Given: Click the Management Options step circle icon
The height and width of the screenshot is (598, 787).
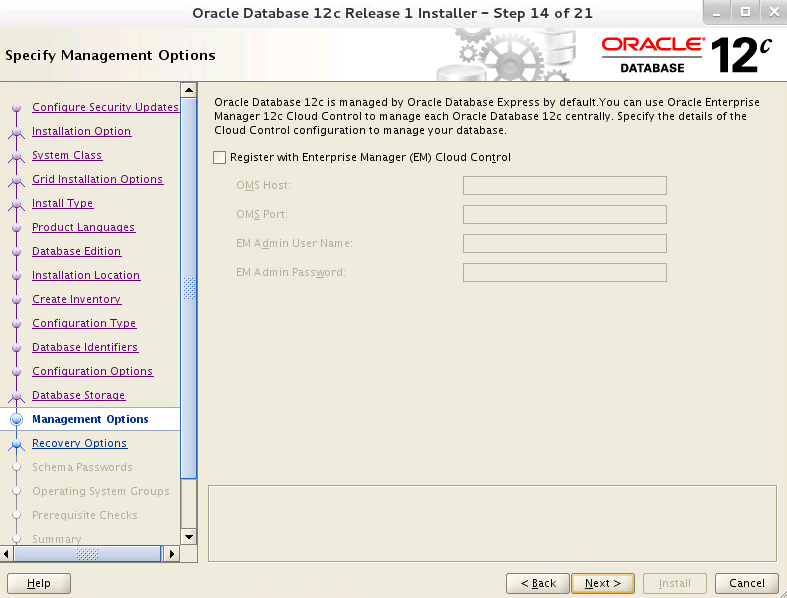Looking at the screenshot, I should pos(17,419).
